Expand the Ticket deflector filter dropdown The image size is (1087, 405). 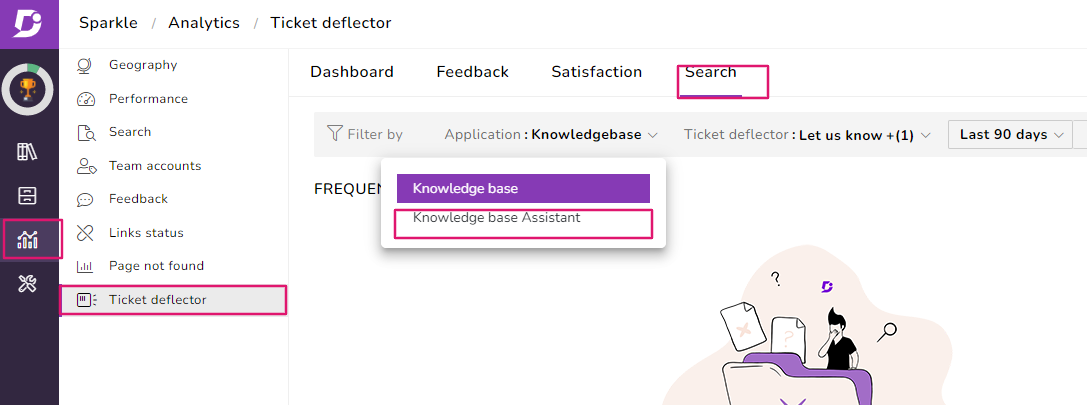806,135
